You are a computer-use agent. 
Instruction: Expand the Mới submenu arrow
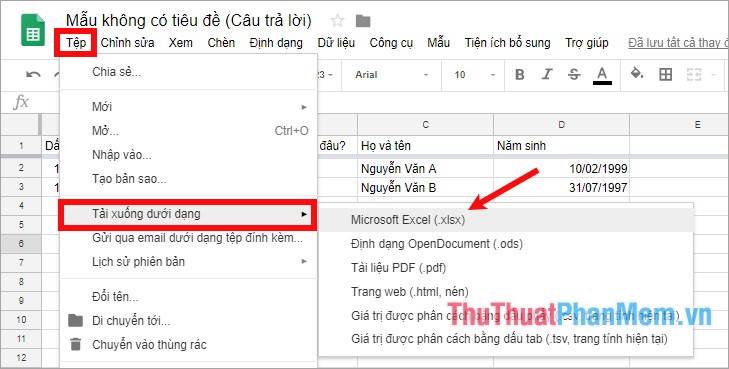[304, 107]
